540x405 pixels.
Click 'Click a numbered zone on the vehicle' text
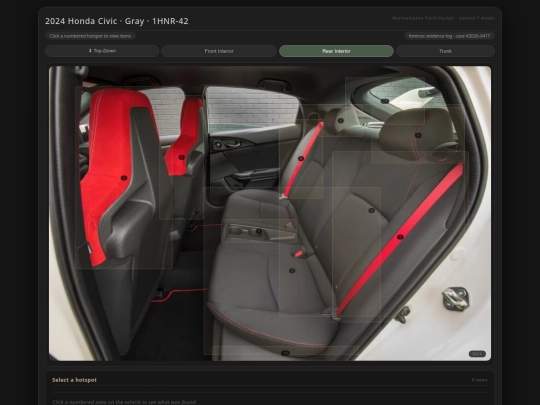pos(124,402)
